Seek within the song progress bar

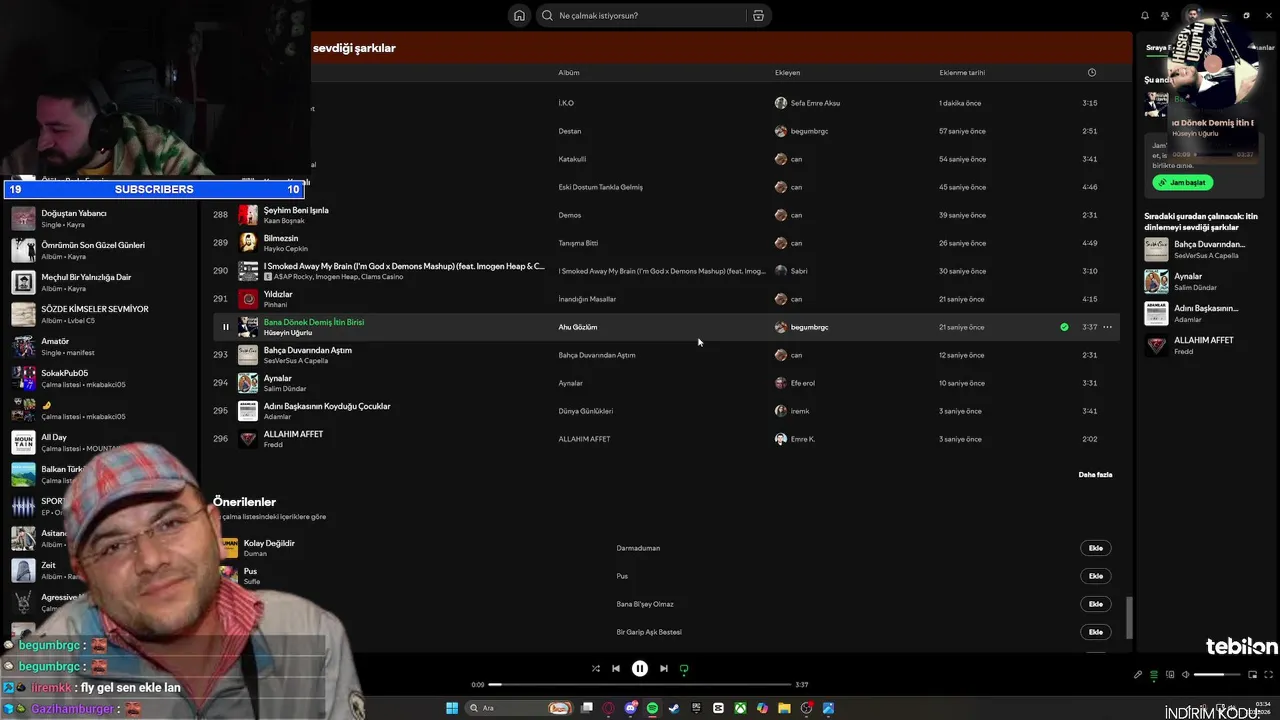[x=640, y=685]
